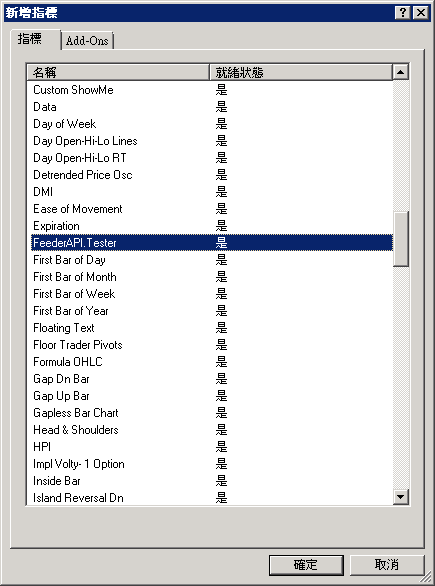This screenshot has height=586, width=435.
Task: Click the vertical scrollbar thumb
Action: [400, 239]
